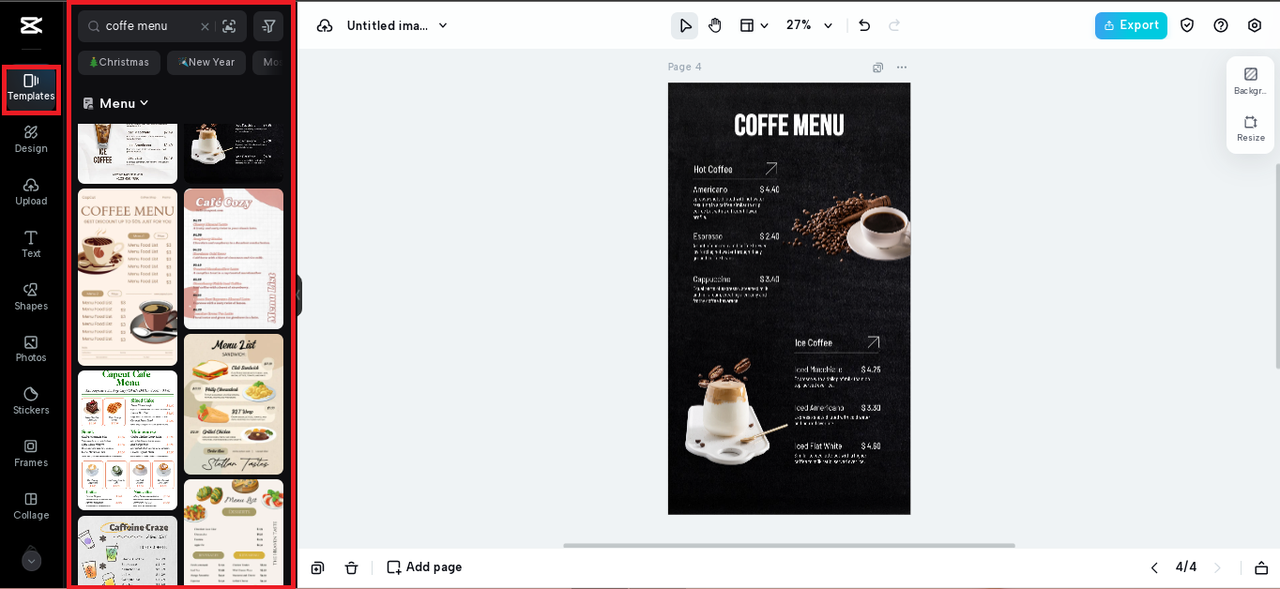Collapse the templates side panel handle
1280x589 pixels.
coord(298,295)
